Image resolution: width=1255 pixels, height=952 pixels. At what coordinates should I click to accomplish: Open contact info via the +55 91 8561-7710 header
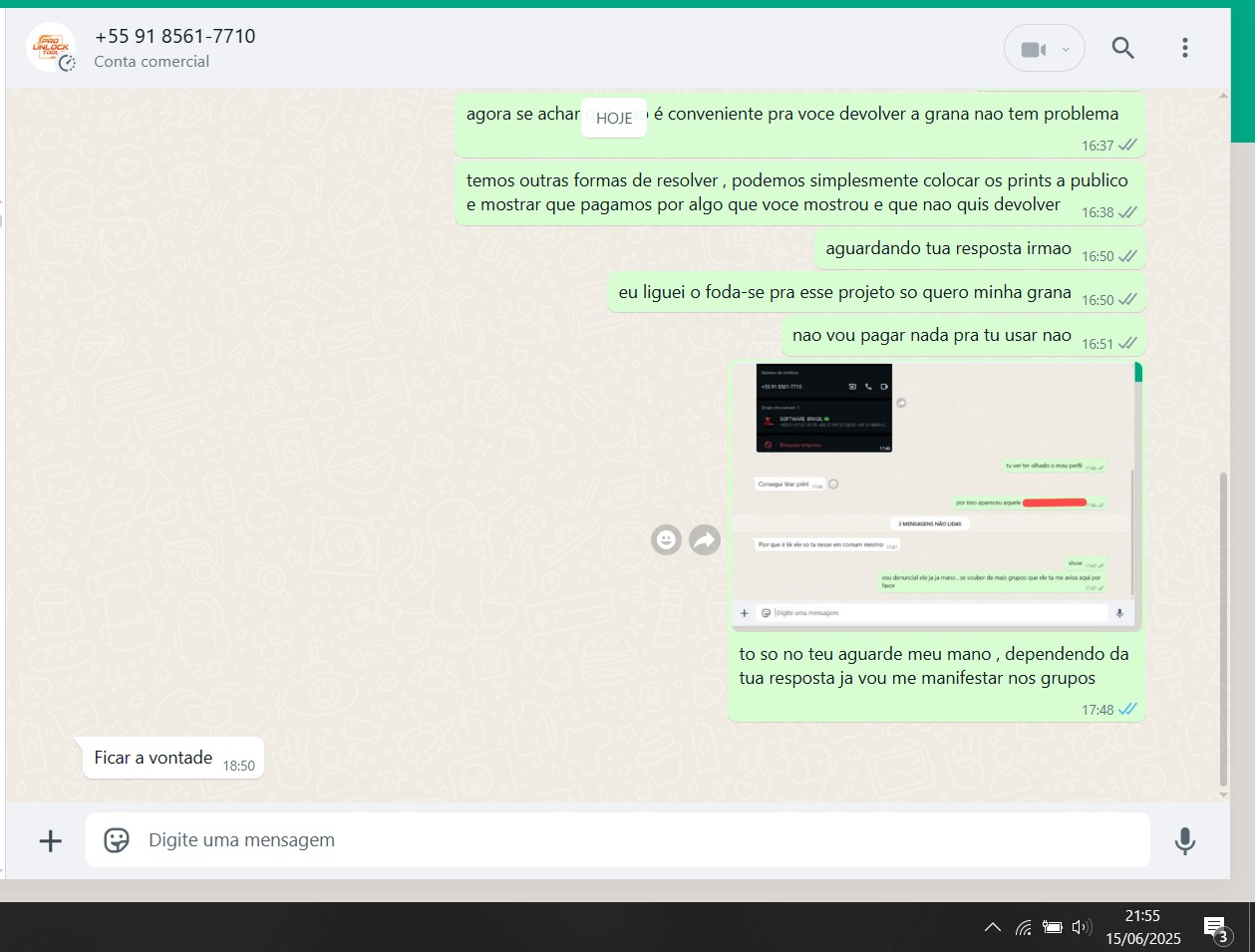click(x=175, y=36)
